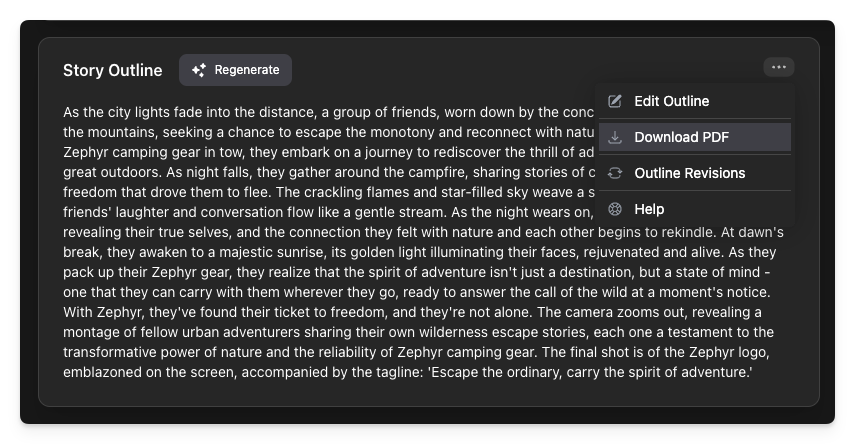This screenshot has height=444, width=855.
Task: Open the Help menu entry
Action: pyautogui.click(x=695, y=209)
